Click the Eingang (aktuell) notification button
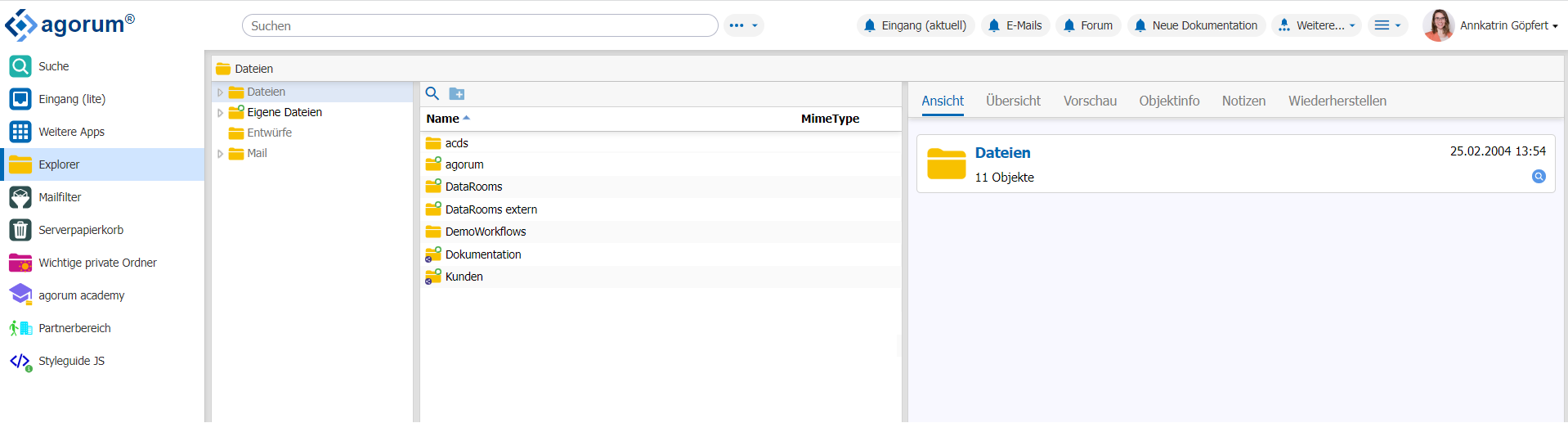Image resolution: width=1568 pixels, height=423 pixels. point(916,25)
